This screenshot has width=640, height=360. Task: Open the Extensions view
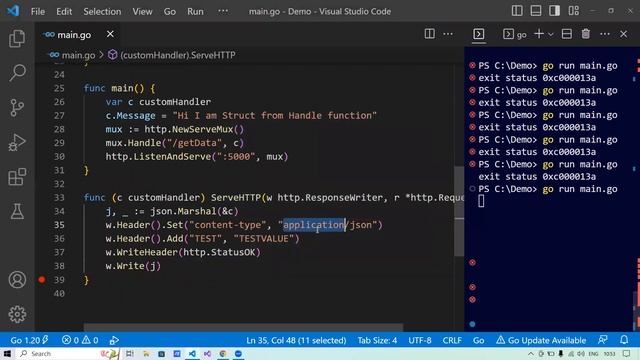pyautogui.click(x=17, y=177)
